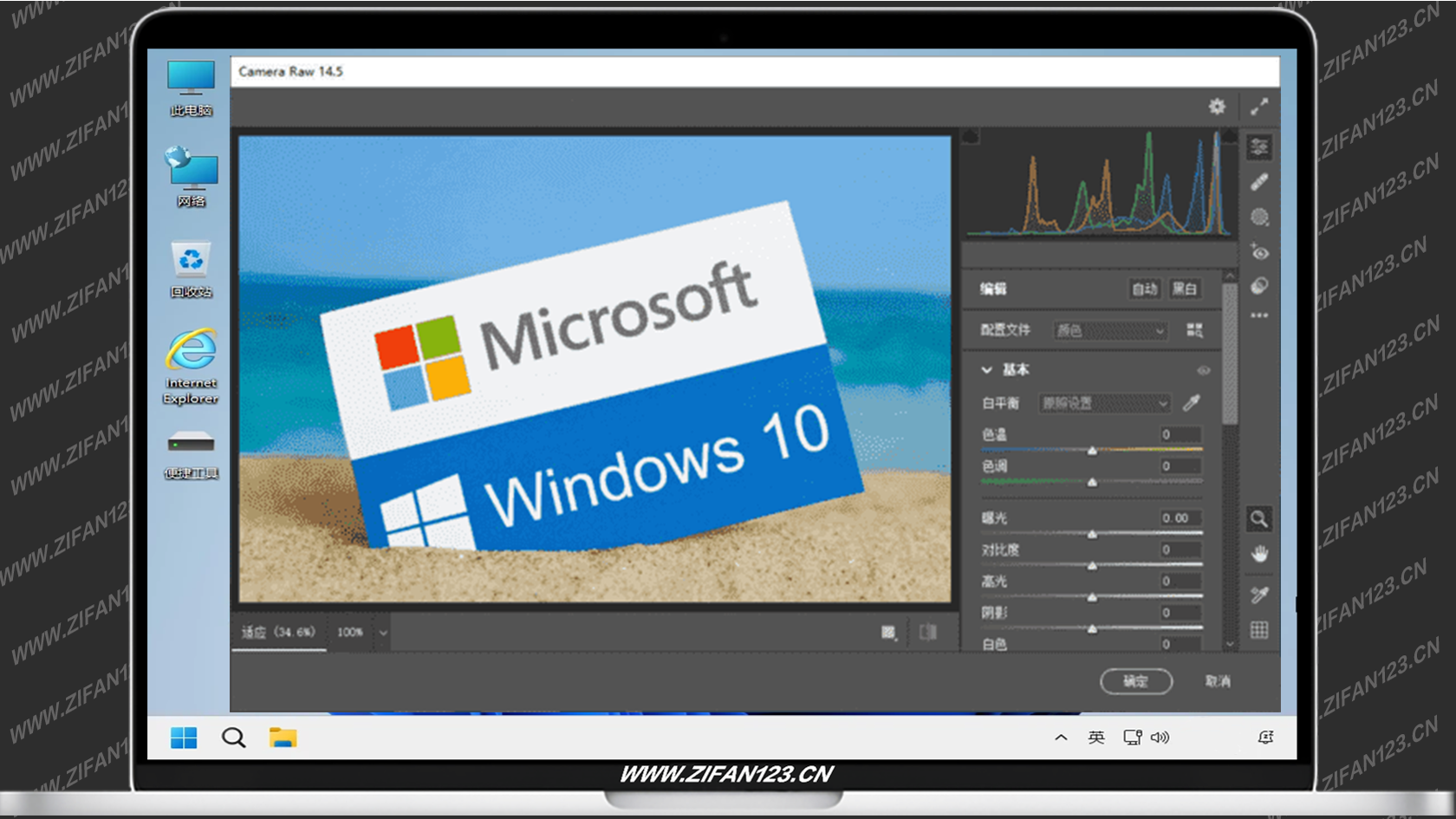Switch the 英 input method indicator
This screenshot has width=1456, height=819.
tap(1096, 738)
